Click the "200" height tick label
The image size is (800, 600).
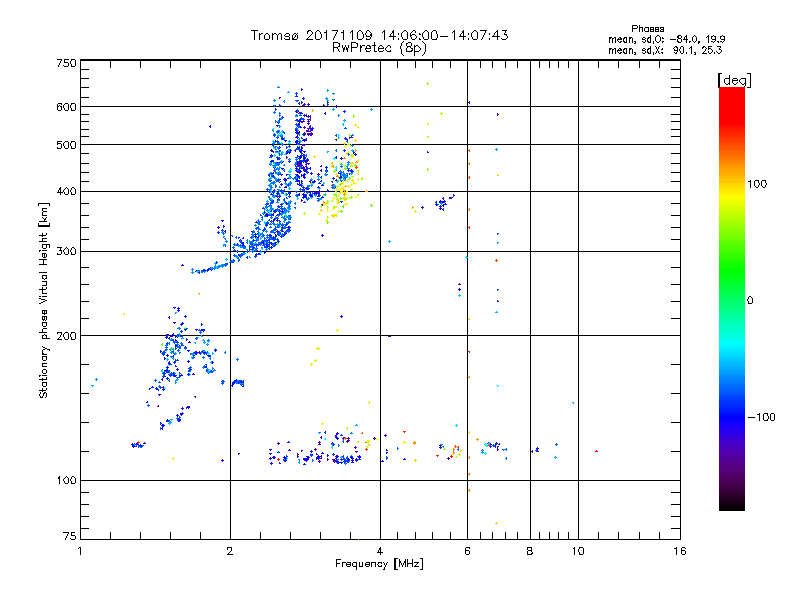click(66, 336)
